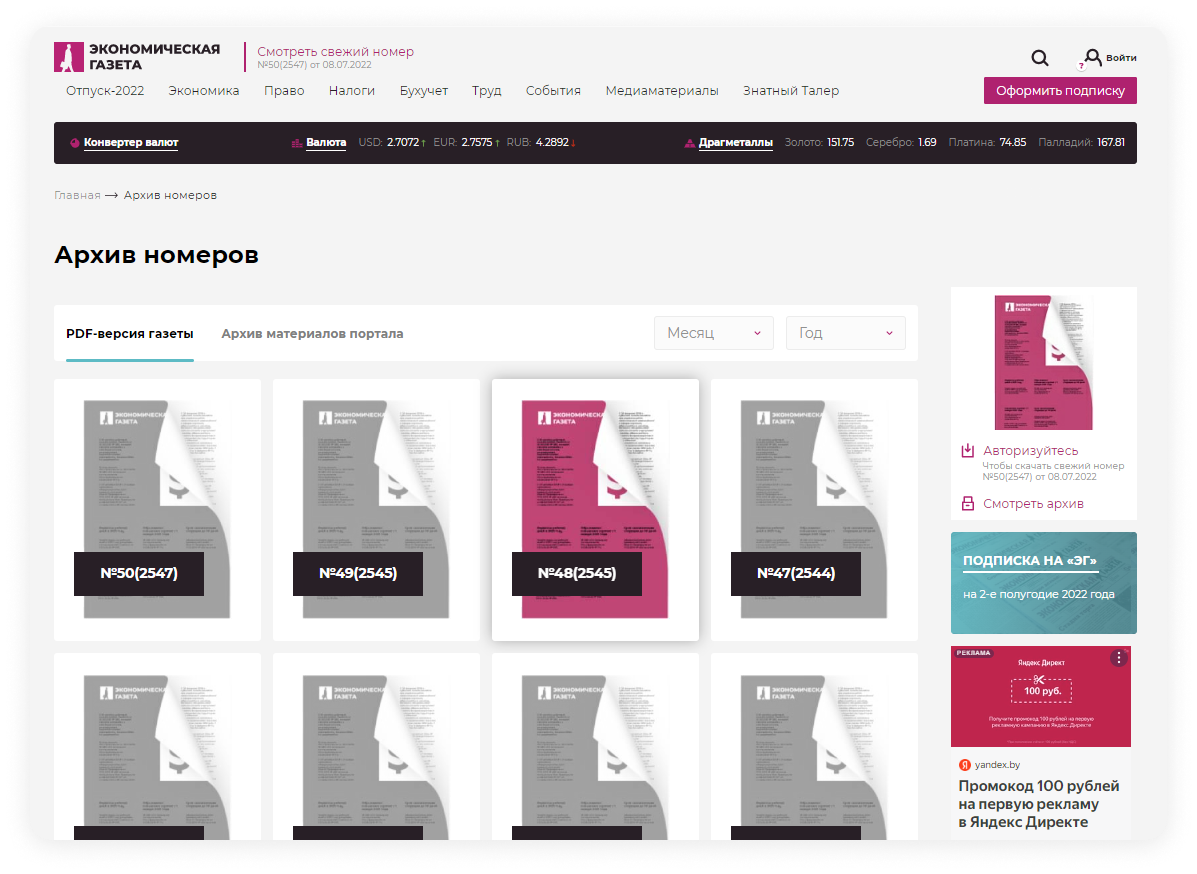Open the Налоги menu item

352,91
